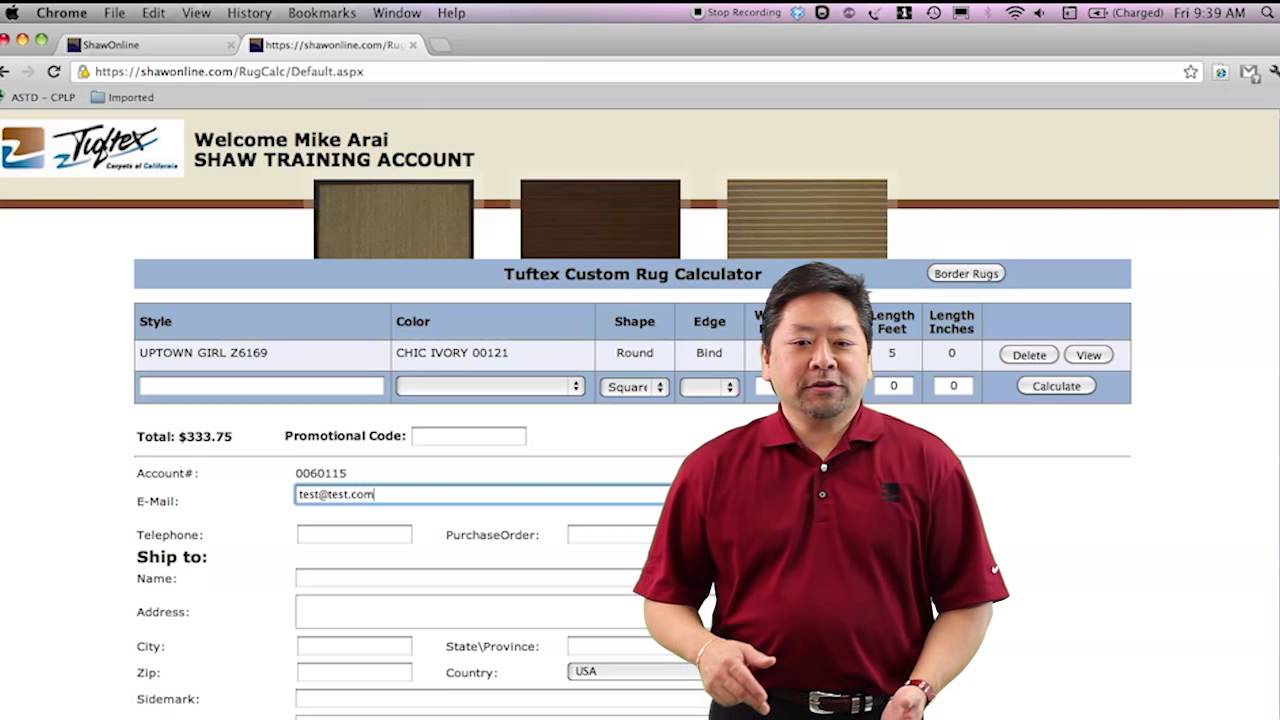Reload the page with the refresh icon
The image size is (1280, 720).
[x=54, y=72]
